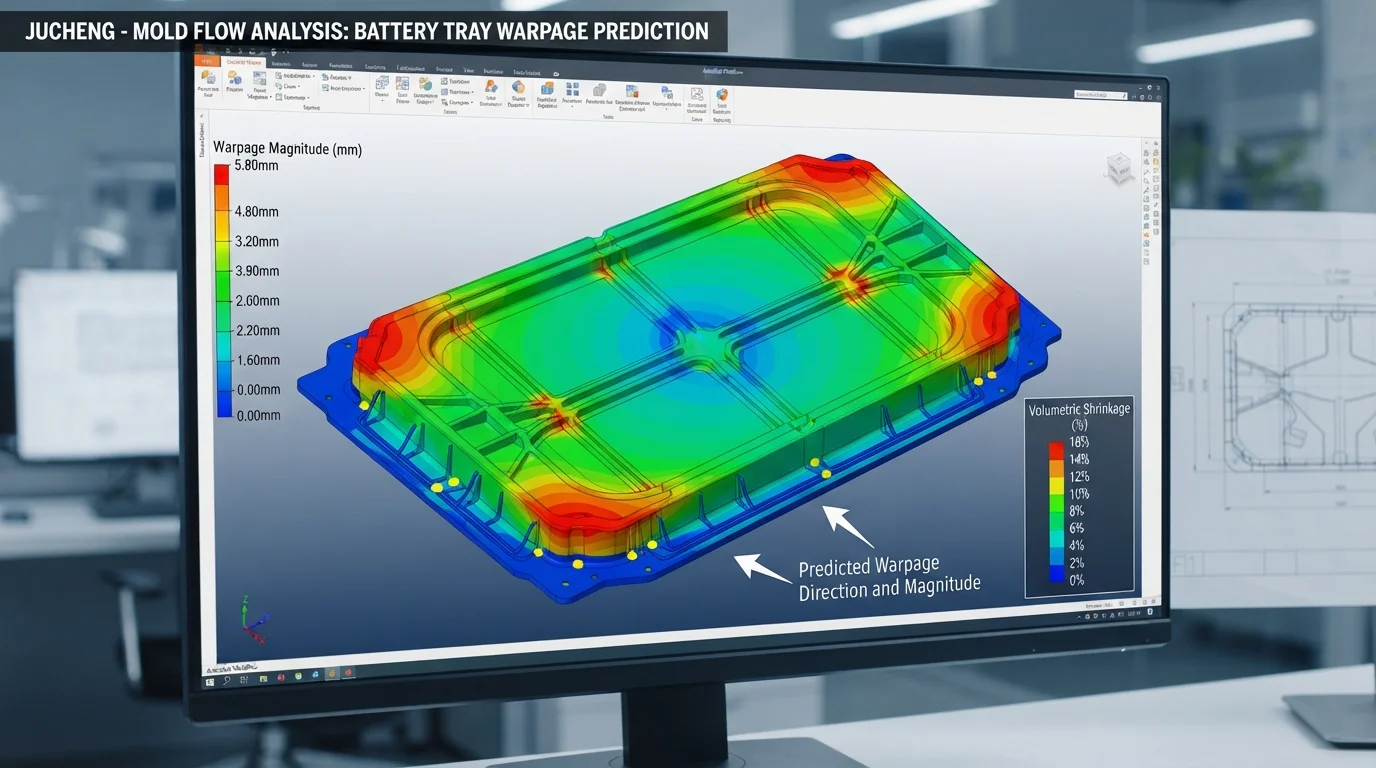This screenshot has height=768, width=1376.
Task: Click the ribbon icon with orange and blue figure
Action: tap(491, 86)
